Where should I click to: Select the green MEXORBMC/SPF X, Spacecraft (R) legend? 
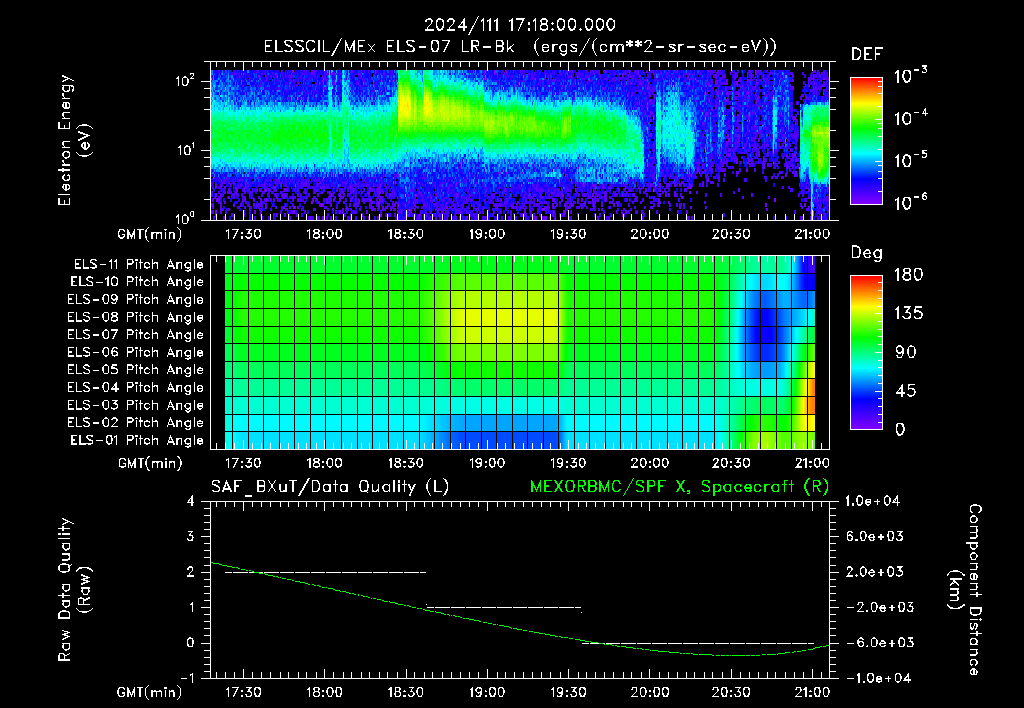pos(679,487)
